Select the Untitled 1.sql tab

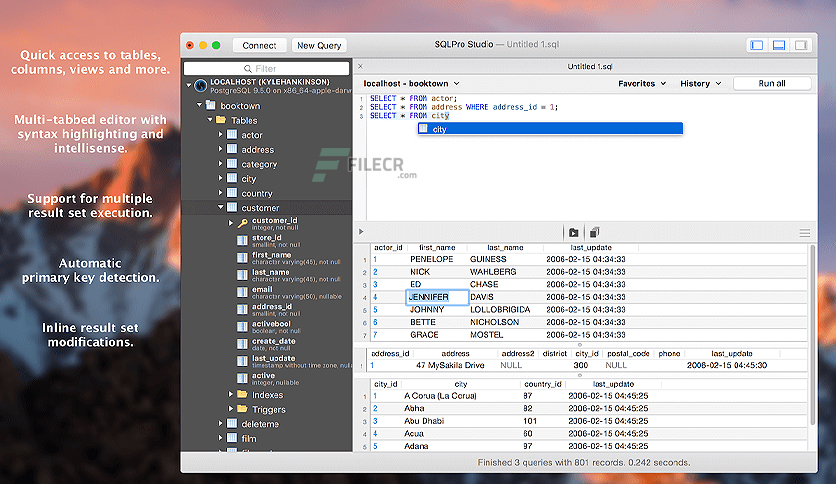tap(589, 66)
